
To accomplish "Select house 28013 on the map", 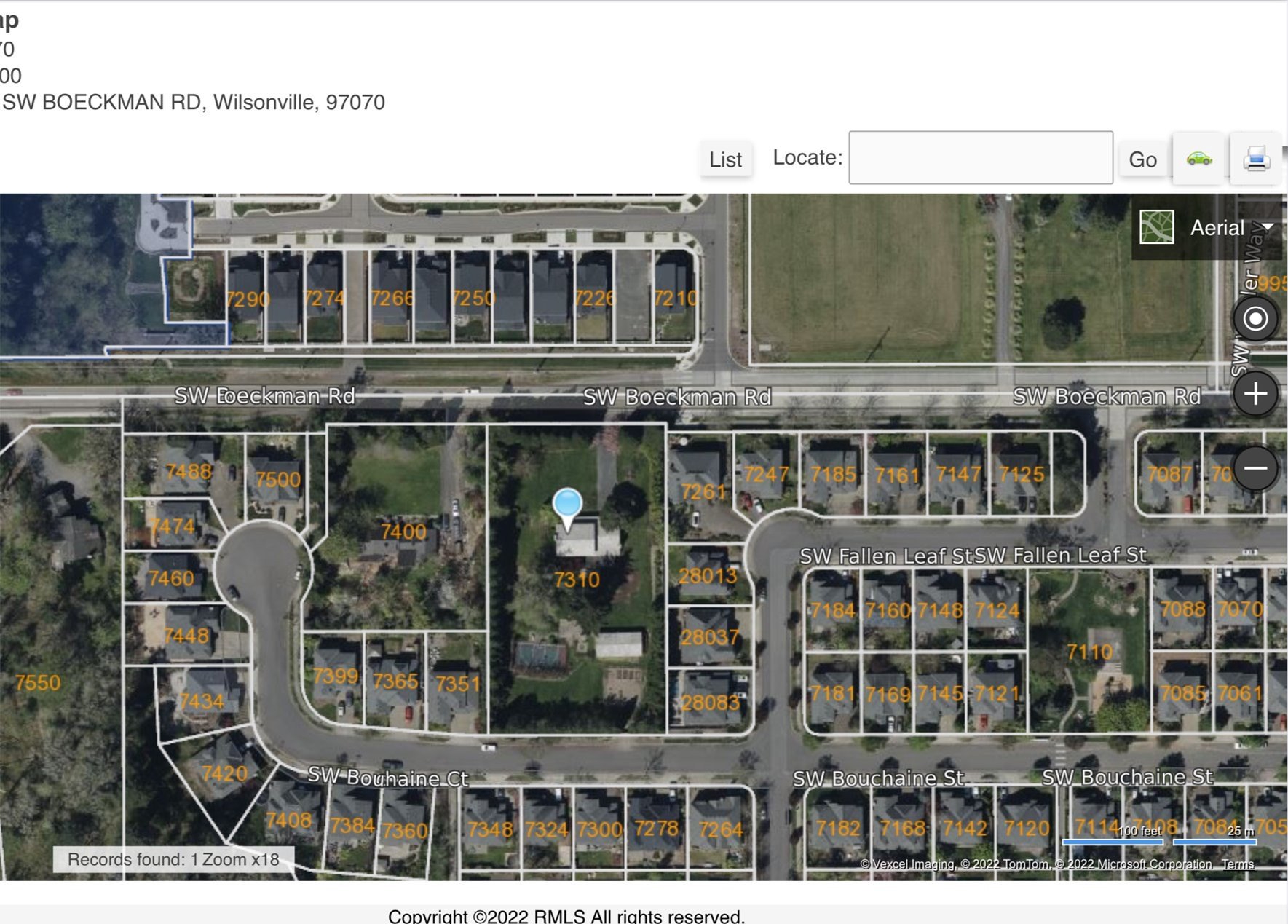I will pos(708,576).
